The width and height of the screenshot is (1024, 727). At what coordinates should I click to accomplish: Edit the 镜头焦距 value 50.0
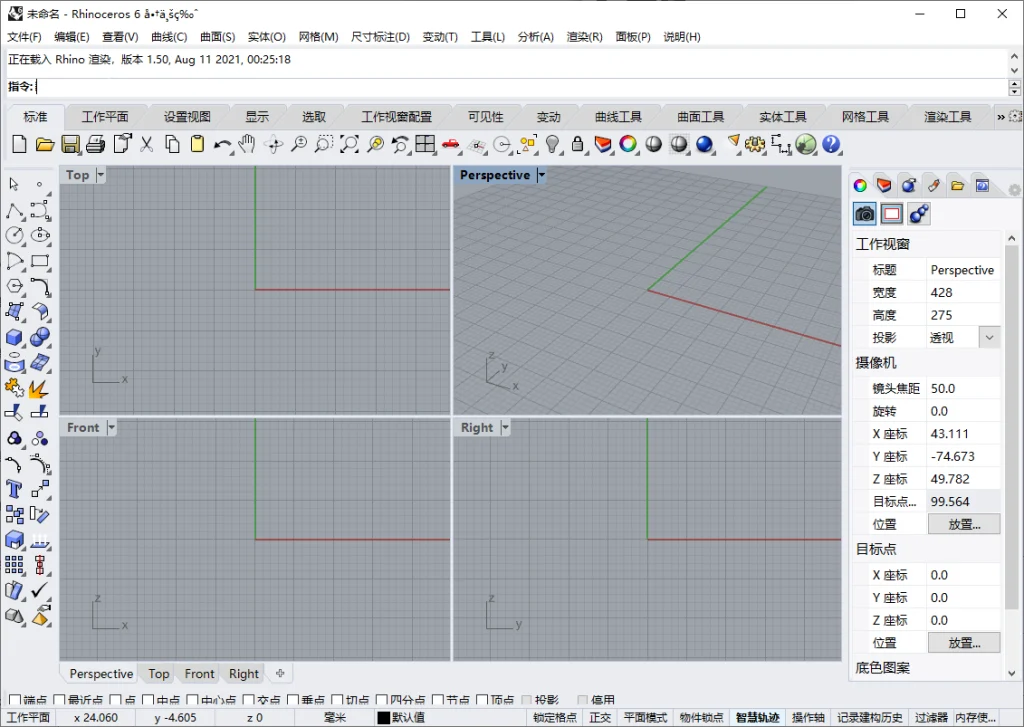[x=963, y=389]
